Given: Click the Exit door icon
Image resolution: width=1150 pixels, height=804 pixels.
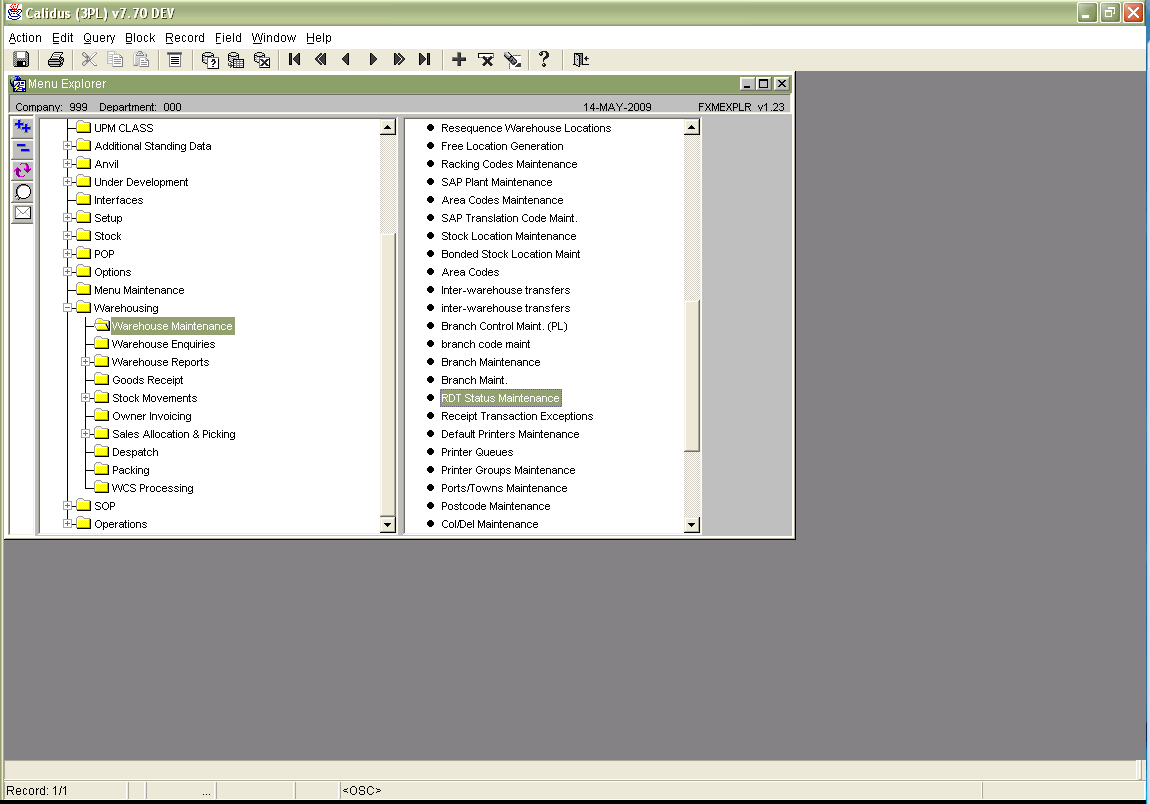Looking at the screenshot, I should click(581, 59).
